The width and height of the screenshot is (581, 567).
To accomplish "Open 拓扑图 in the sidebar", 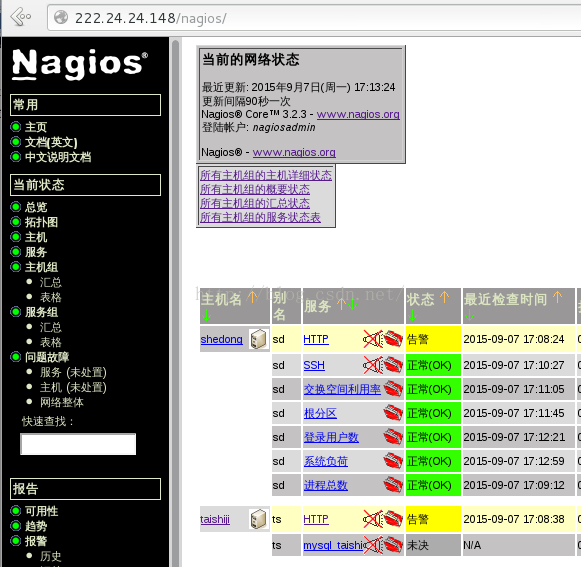I will coord(41,222).
